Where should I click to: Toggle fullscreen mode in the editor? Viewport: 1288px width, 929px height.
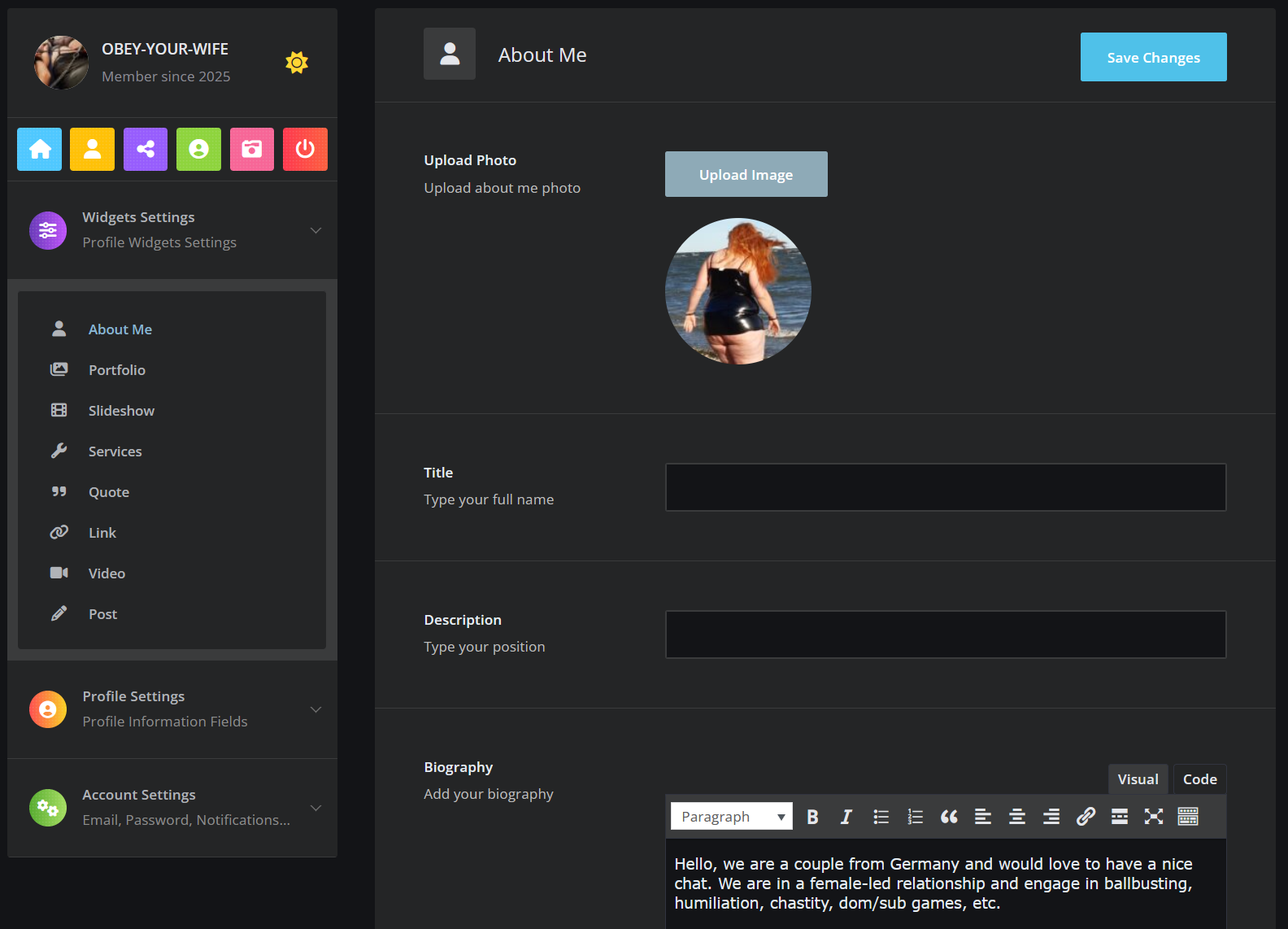1154,817
